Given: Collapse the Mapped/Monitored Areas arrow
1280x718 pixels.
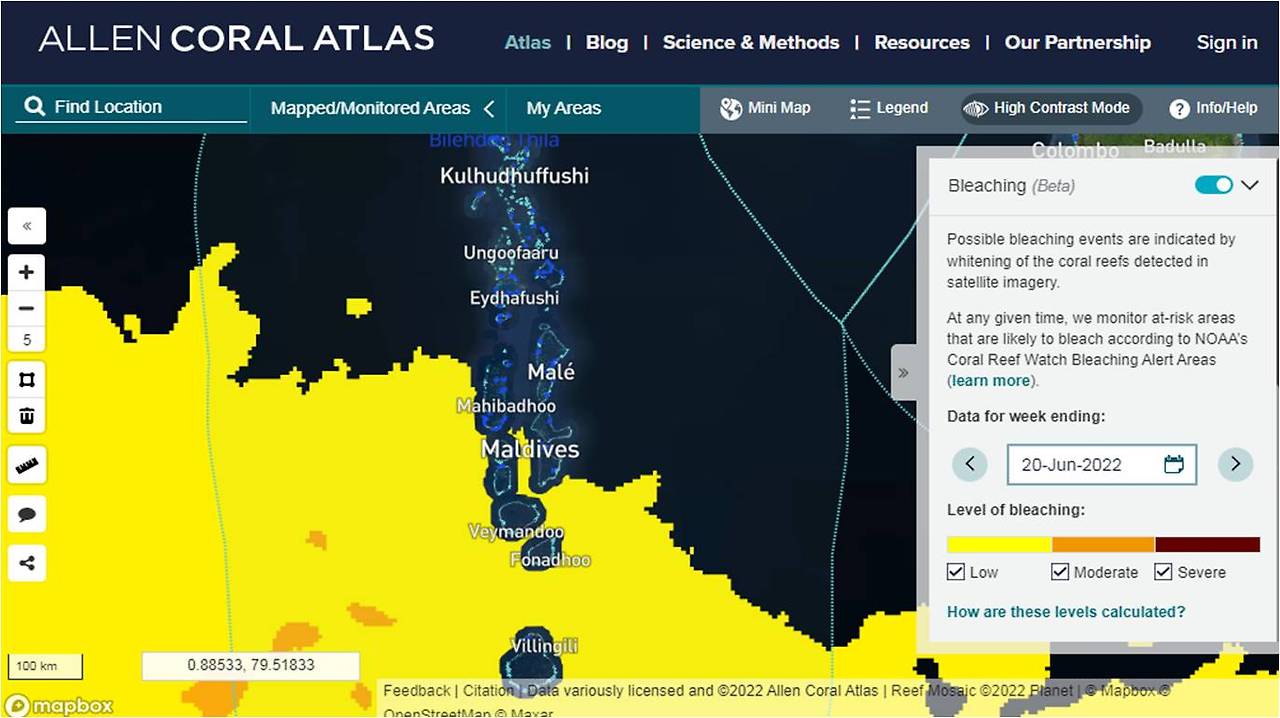Looking at the screenshot, I should point(489,108).
